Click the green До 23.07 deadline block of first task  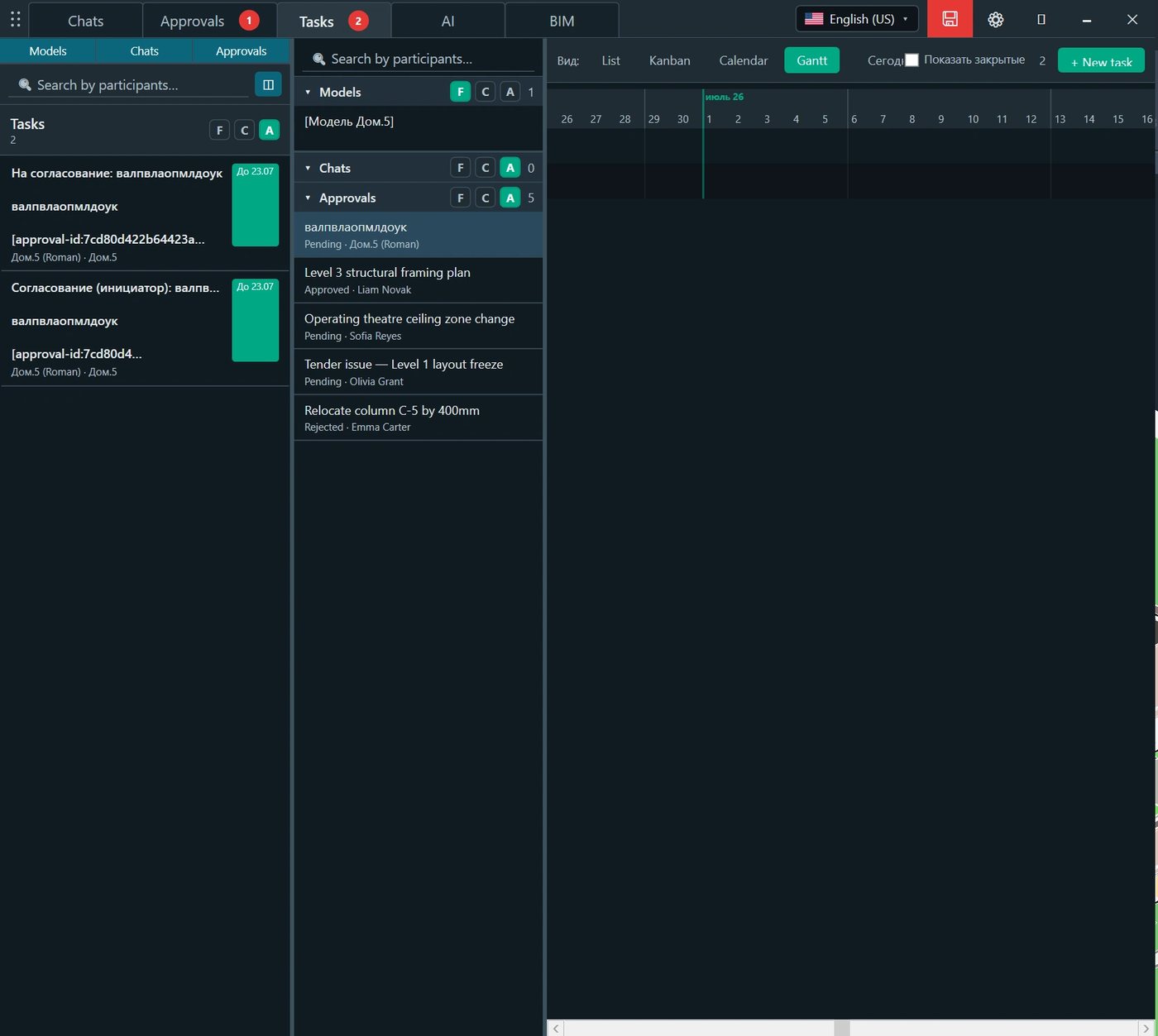(x=256, y=204)
